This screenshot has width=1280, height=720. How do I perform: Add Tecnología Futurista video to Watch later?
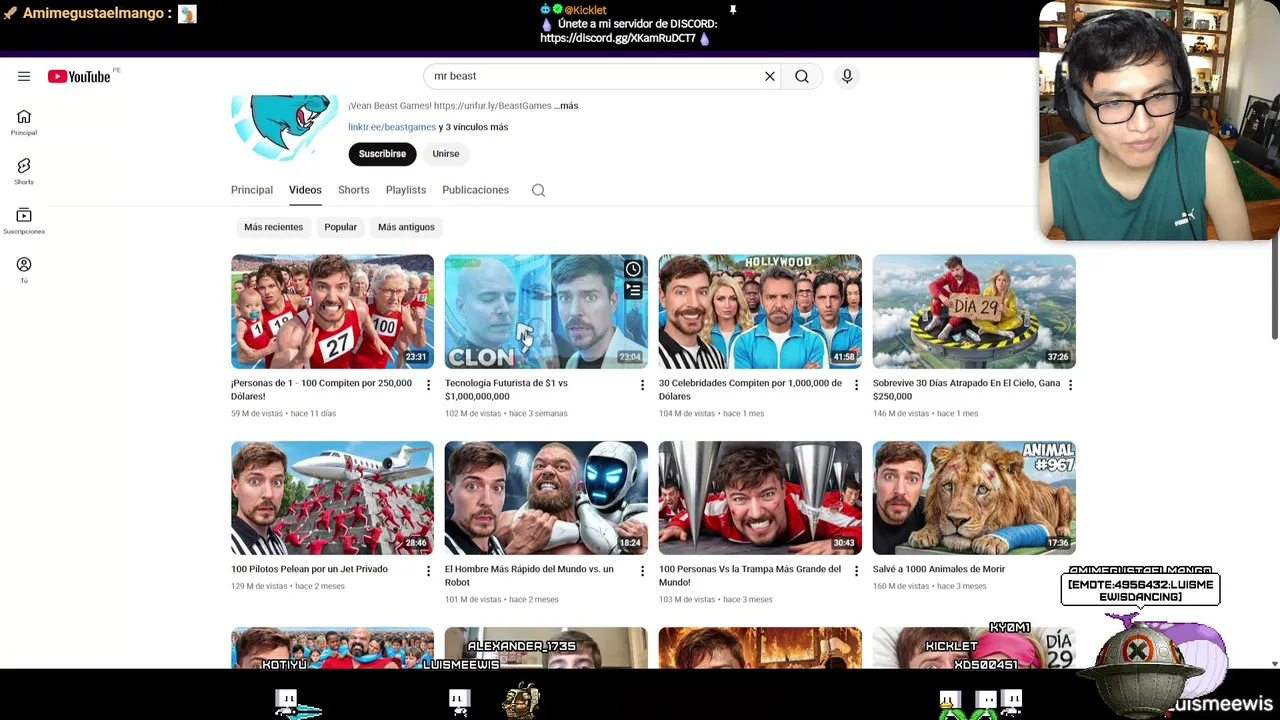[x=633, y=269]
